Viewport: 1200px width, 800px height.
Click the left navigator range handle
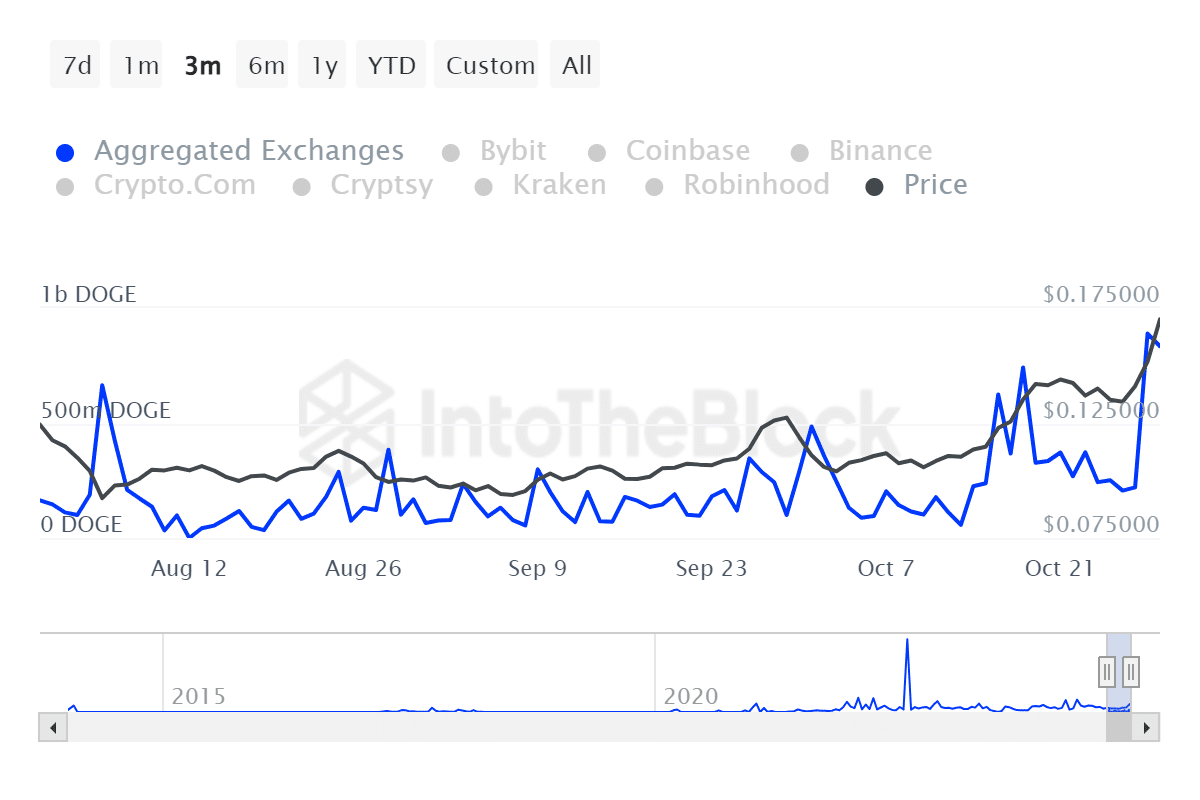(x=1107, y=670)
